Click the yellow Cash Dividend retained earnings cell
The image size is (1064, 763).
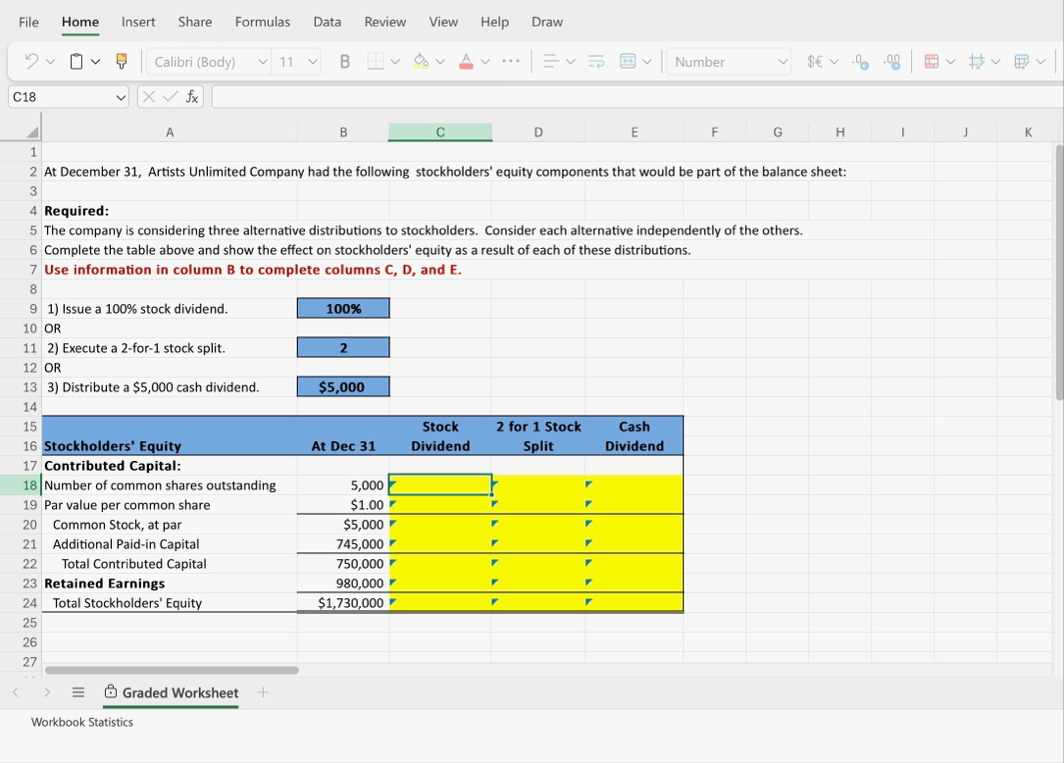pyautogui.click(x=634, y=583)
